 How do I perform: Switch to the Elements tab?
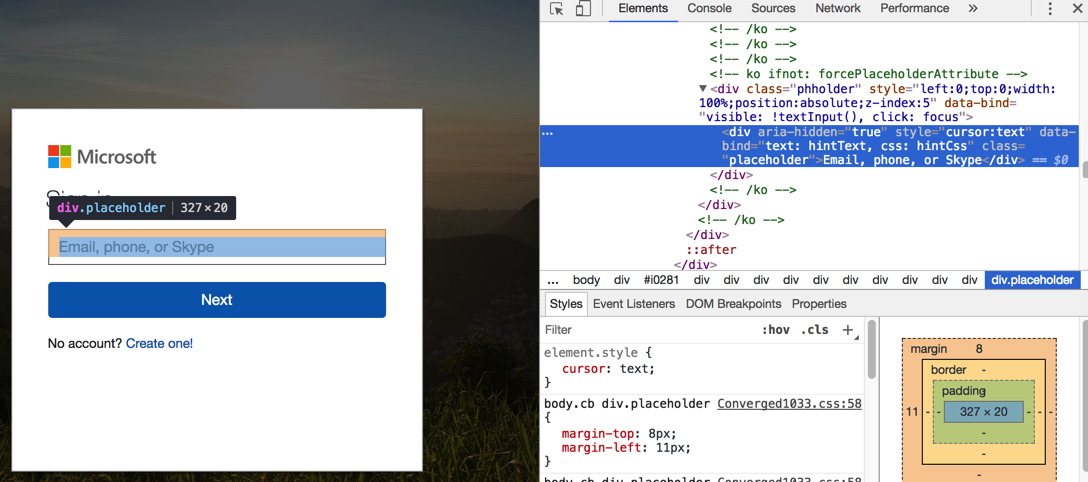tap(643, 8)
